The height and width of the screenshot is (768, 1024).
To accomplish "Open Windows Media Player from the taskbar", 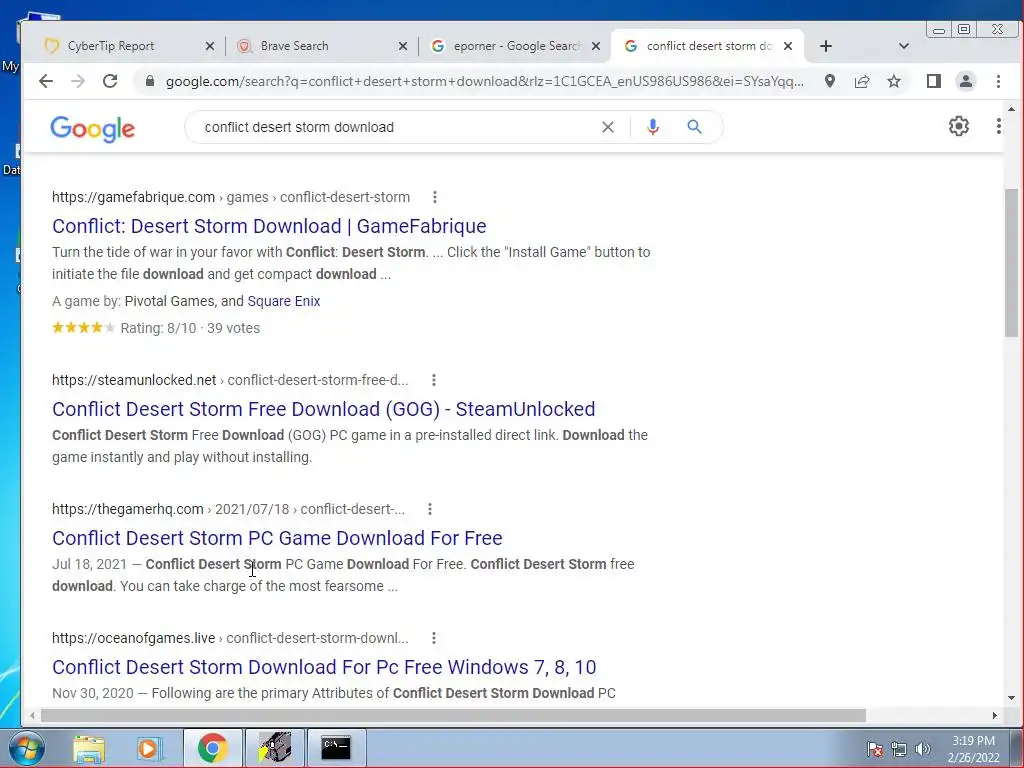I will pos(148,748).
